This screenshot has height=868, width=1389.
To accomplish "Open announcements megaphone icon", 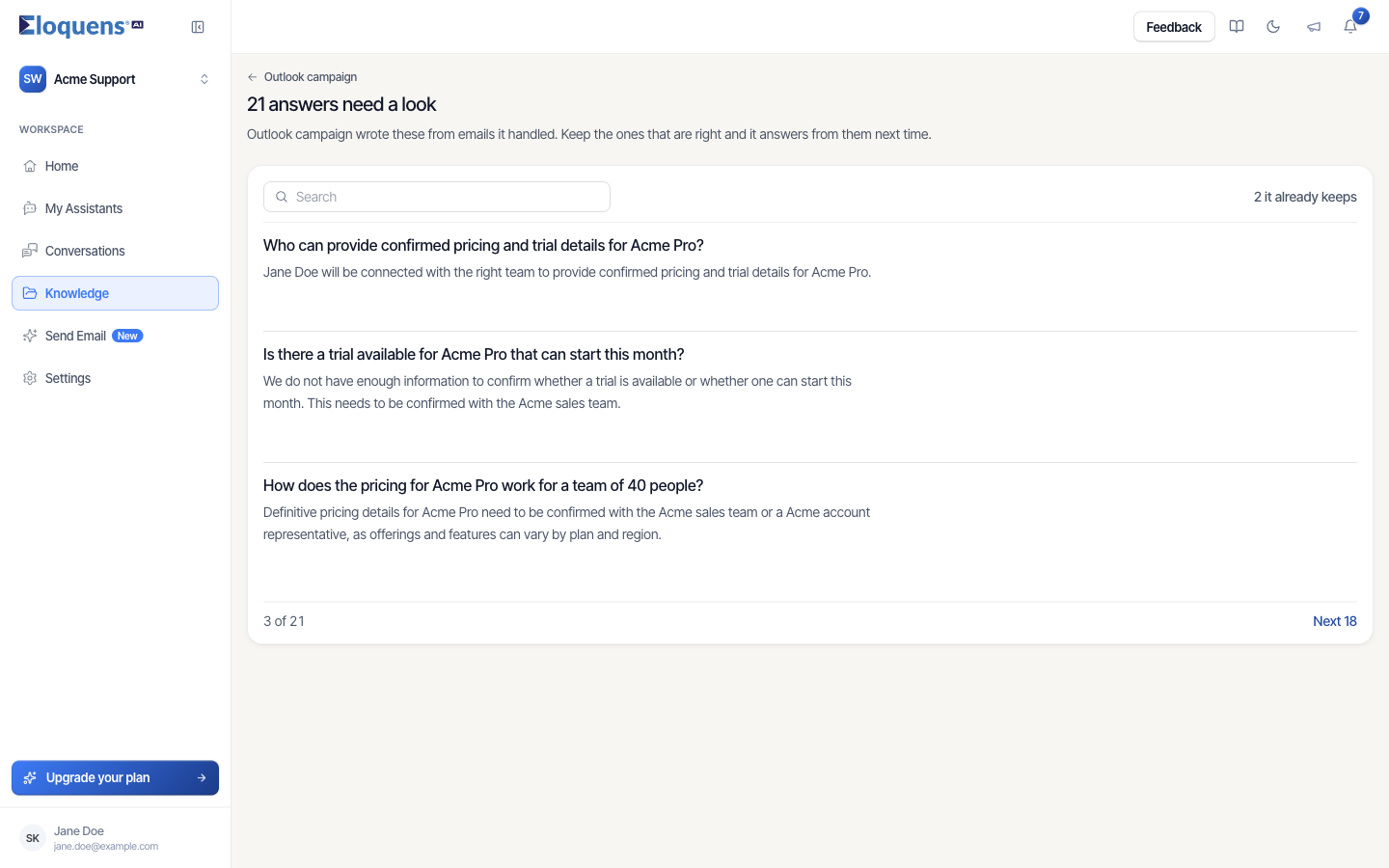I will 1314,27.
